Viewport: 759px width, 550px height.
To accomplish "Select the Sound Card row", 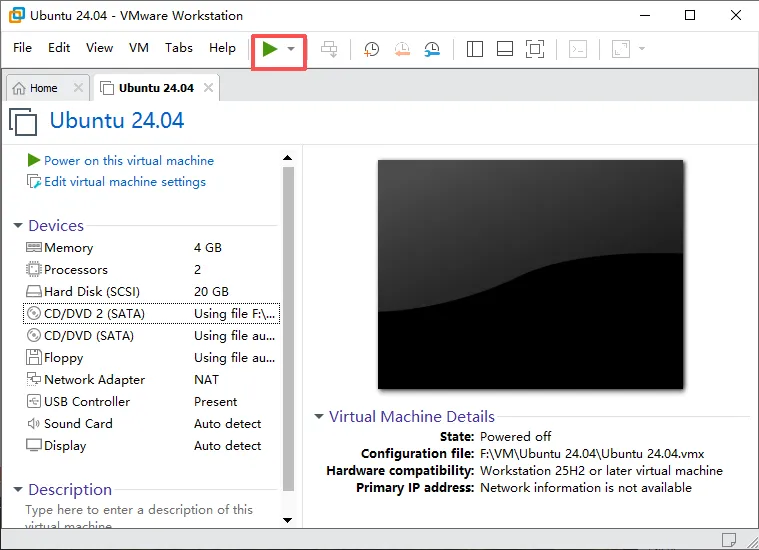I will coord(152,424).
